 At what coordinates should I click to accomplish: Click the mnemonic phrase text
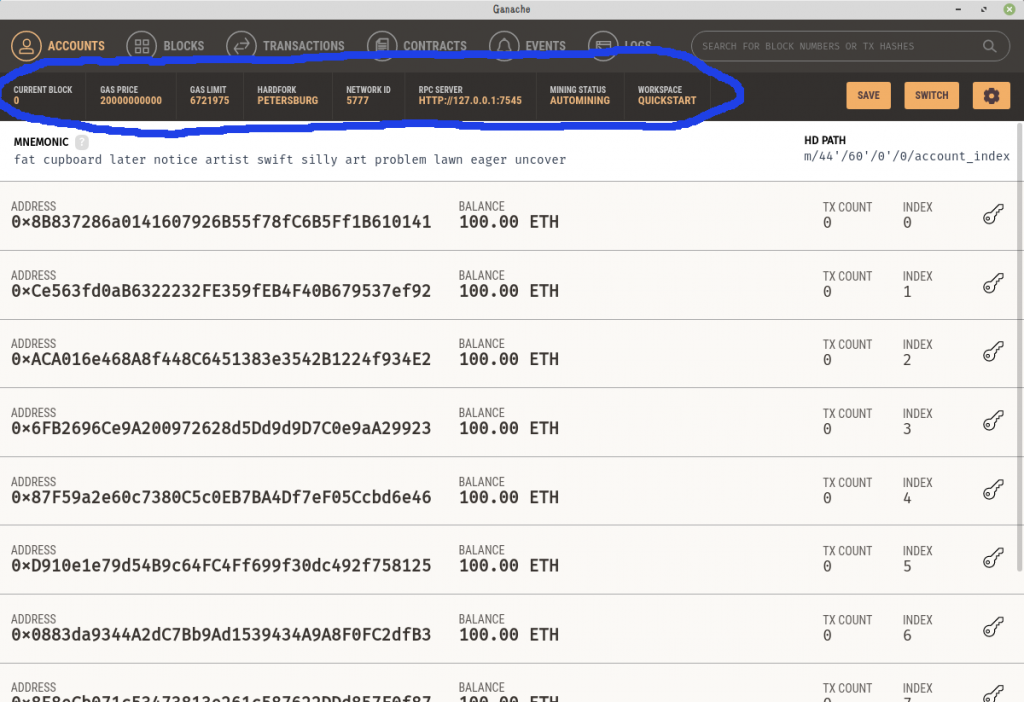(290, 160)
